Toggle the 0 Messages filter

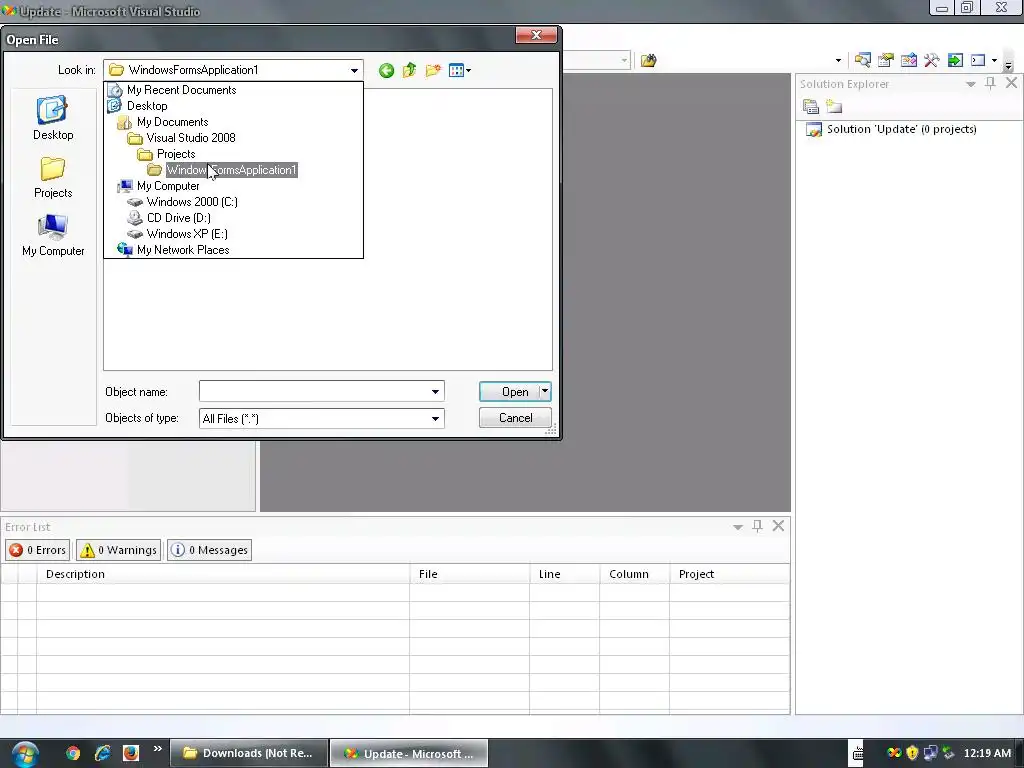point(209,550)
